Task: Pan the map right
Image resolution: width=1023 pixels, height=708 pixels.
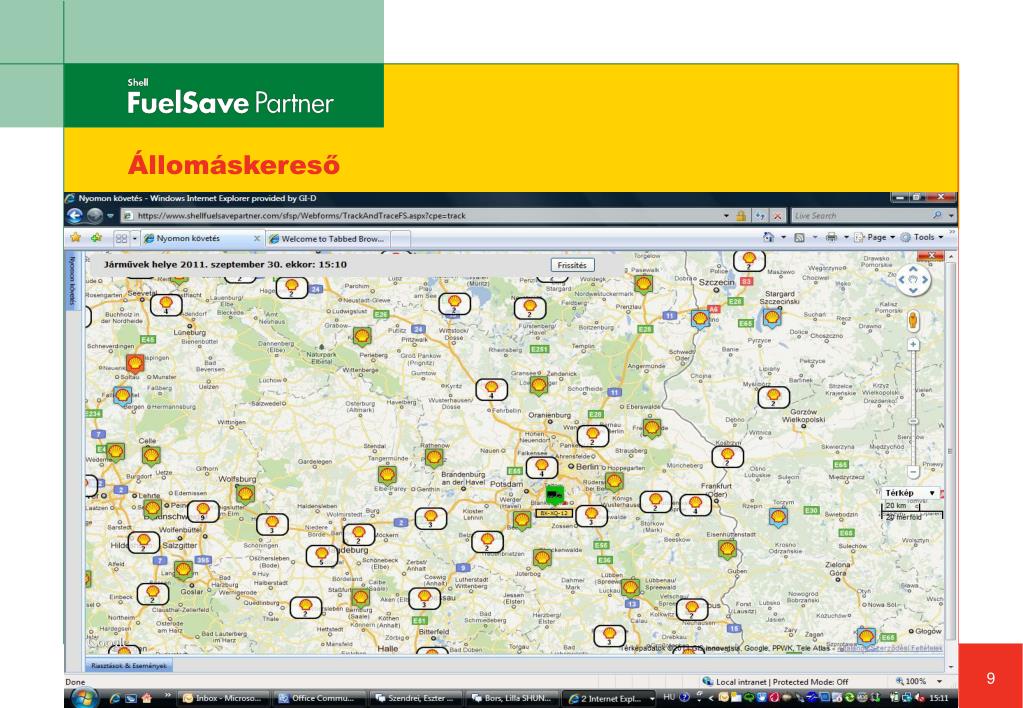Action: click(924, 279)
